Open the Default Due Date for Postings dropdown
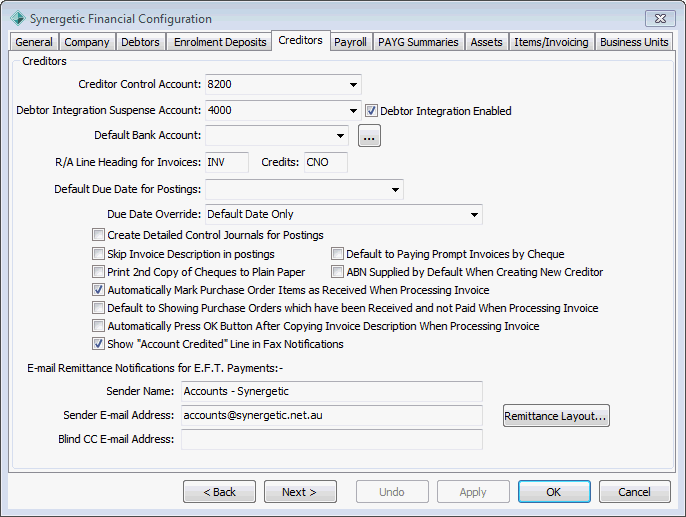This screenshot has height=517, width=686. pos(395,189)
